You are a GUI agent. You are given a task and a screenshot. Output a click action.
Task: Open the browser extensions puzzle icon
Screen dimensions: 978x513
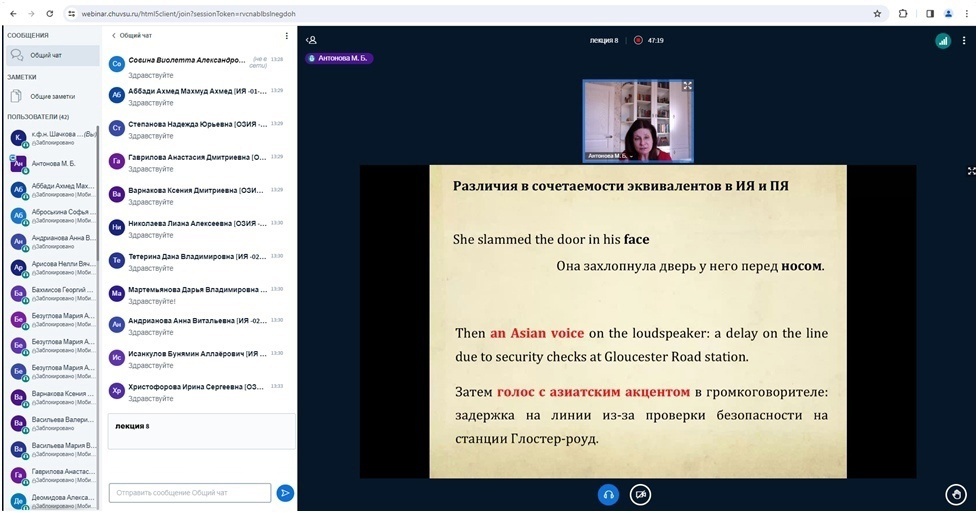[x=903, y=14]
